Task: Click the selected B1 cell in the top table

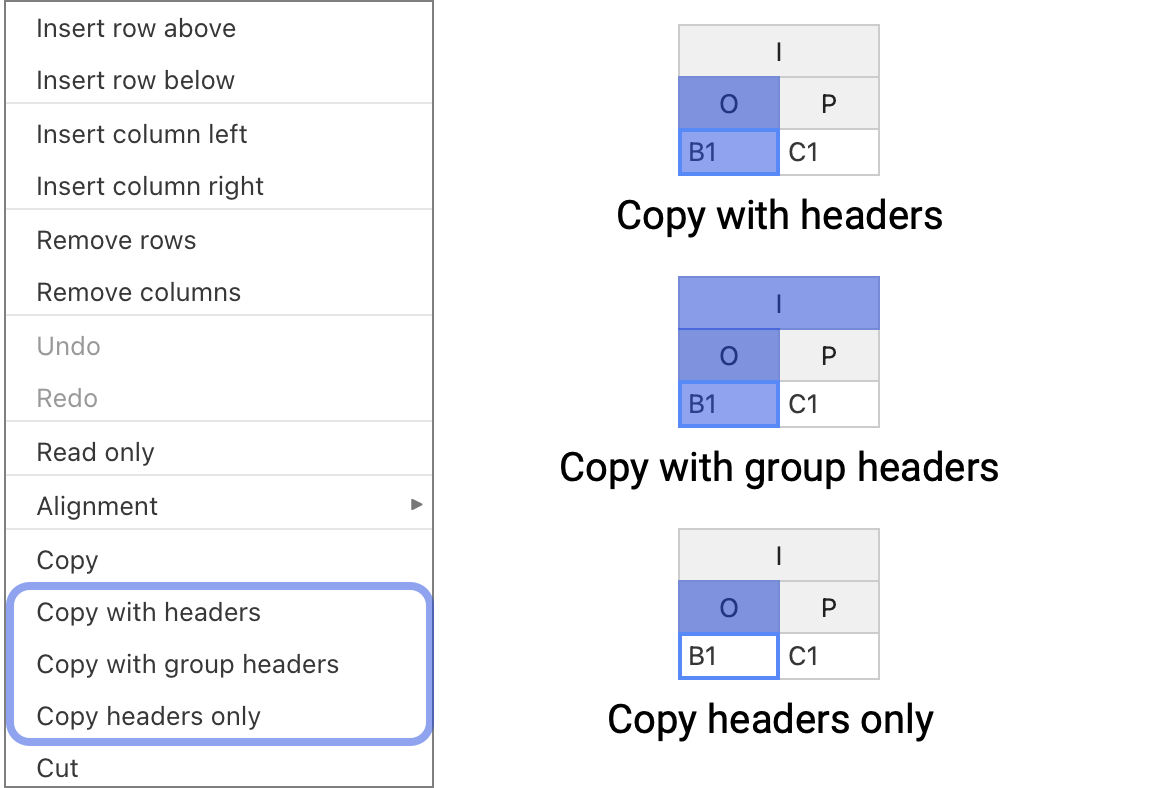Action: (728, 152)
